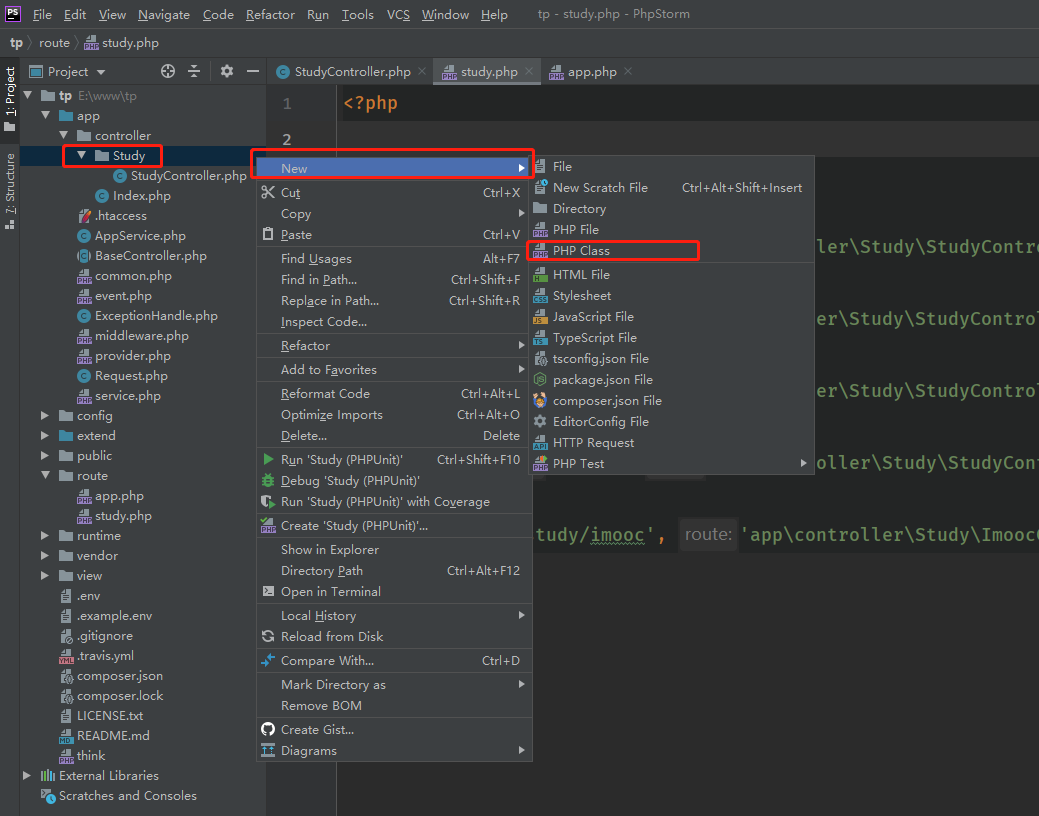The width and height of the screenshot is (1039, 816).
Task: Click the package.json File node icon
Action: tap(541, 380)
